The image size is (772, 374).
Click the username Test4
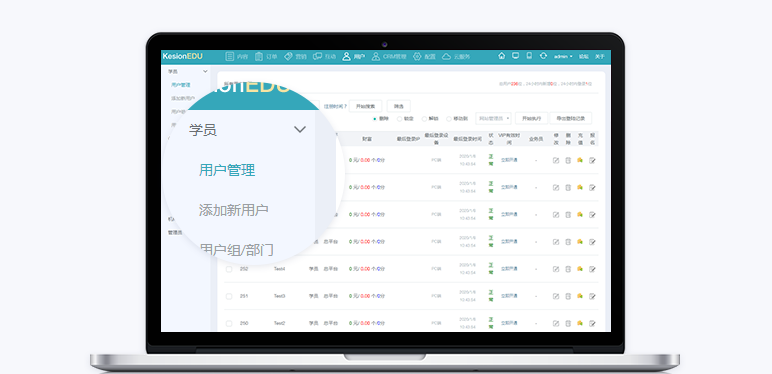pos(280,269)
